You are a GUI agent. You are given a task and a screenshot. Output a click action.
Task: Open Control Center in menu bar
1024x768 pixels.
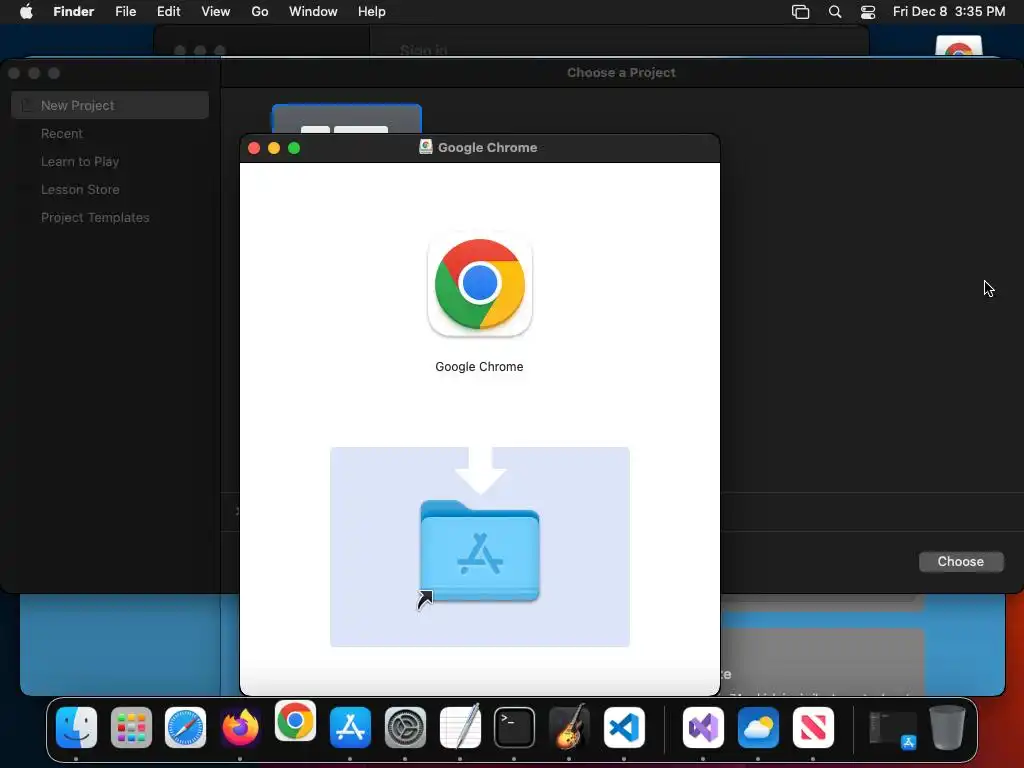[x=868, y=11]
